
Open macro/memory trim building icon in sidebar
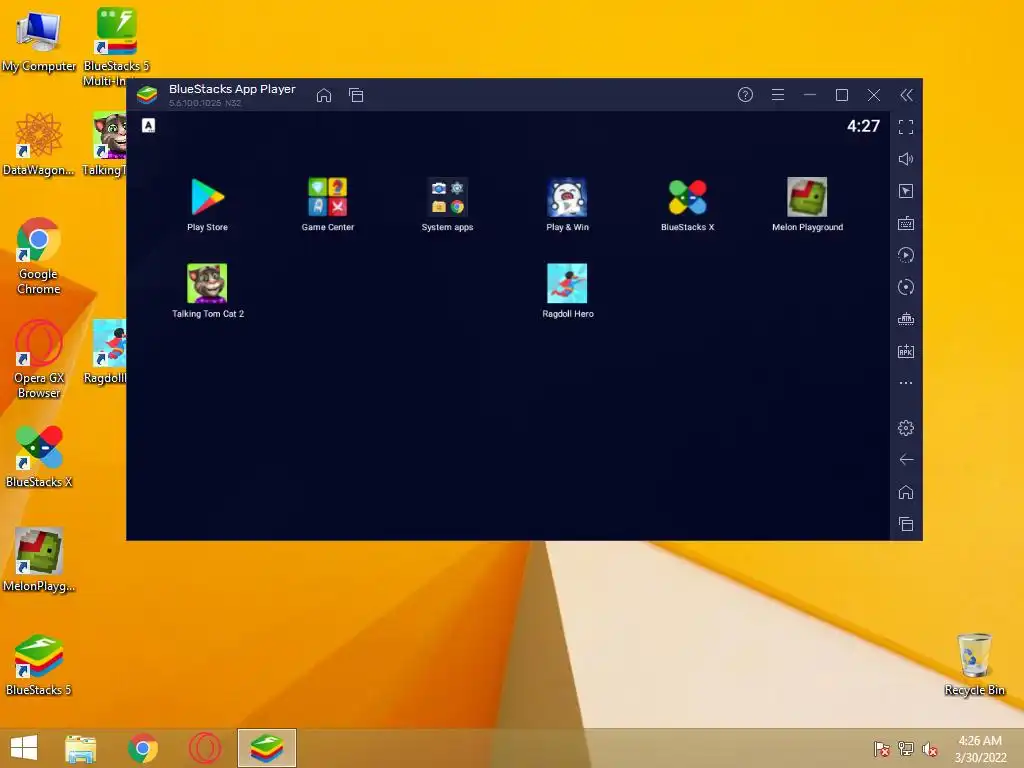906,319
